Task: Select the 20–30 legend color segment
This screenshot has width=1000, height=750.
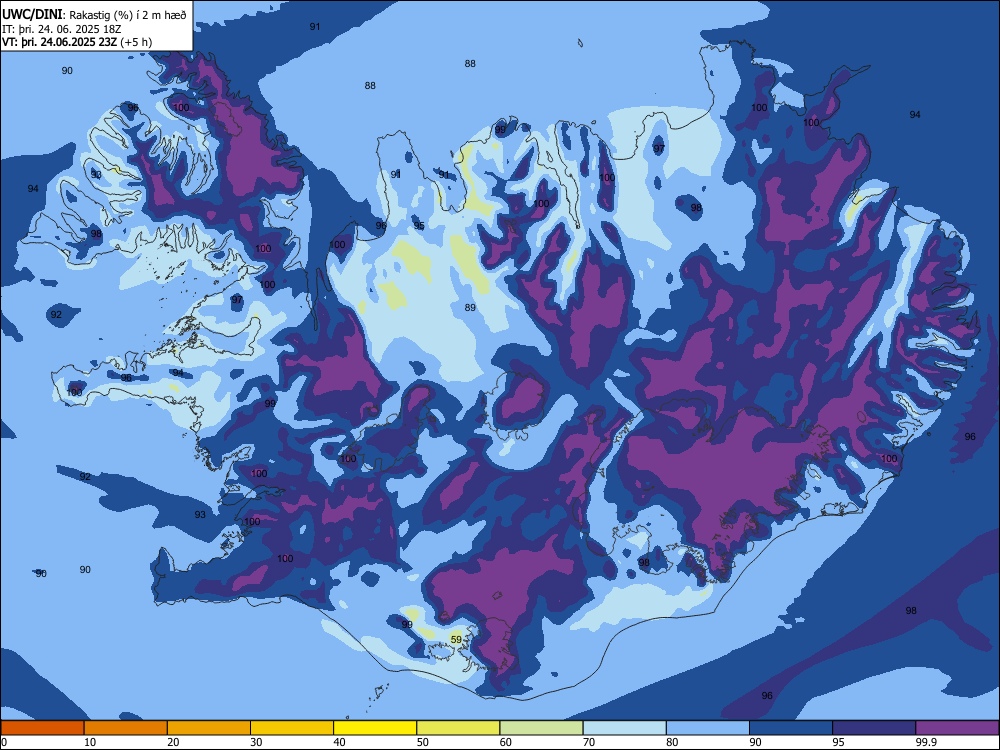Action: 209,728
